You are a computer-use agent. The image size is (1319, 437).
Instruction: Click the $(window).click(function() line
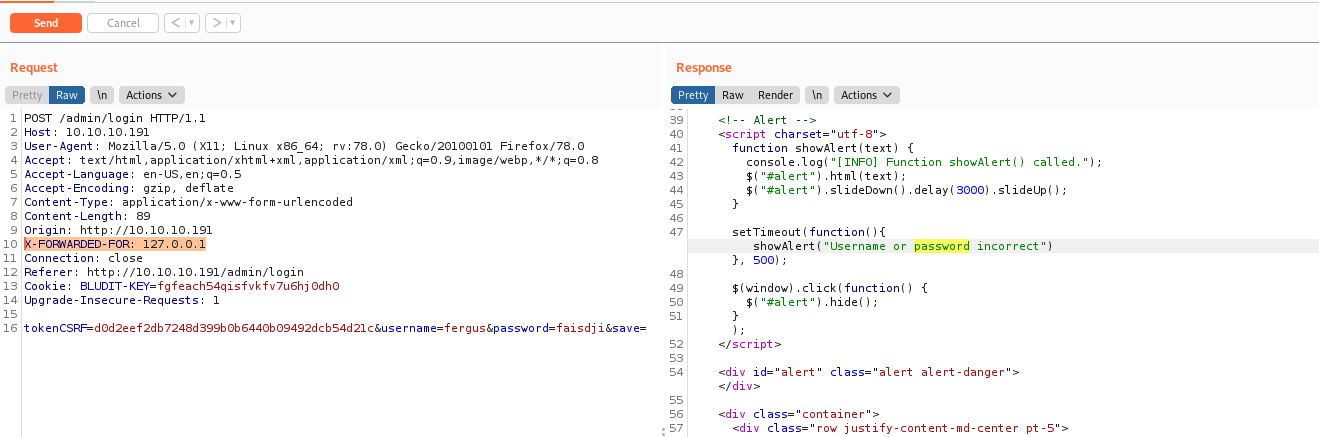[x=830, y=288]
